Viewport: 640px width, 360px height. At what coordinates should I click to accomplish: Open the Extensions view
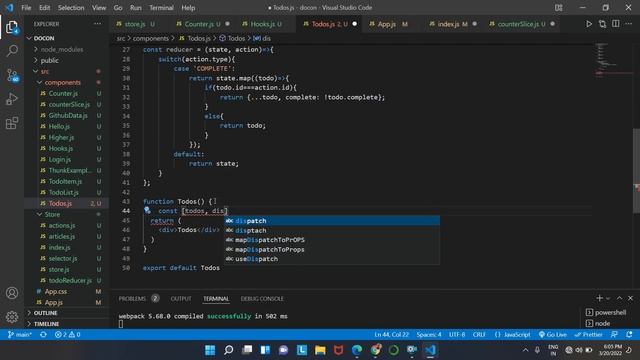click(12, 123)
